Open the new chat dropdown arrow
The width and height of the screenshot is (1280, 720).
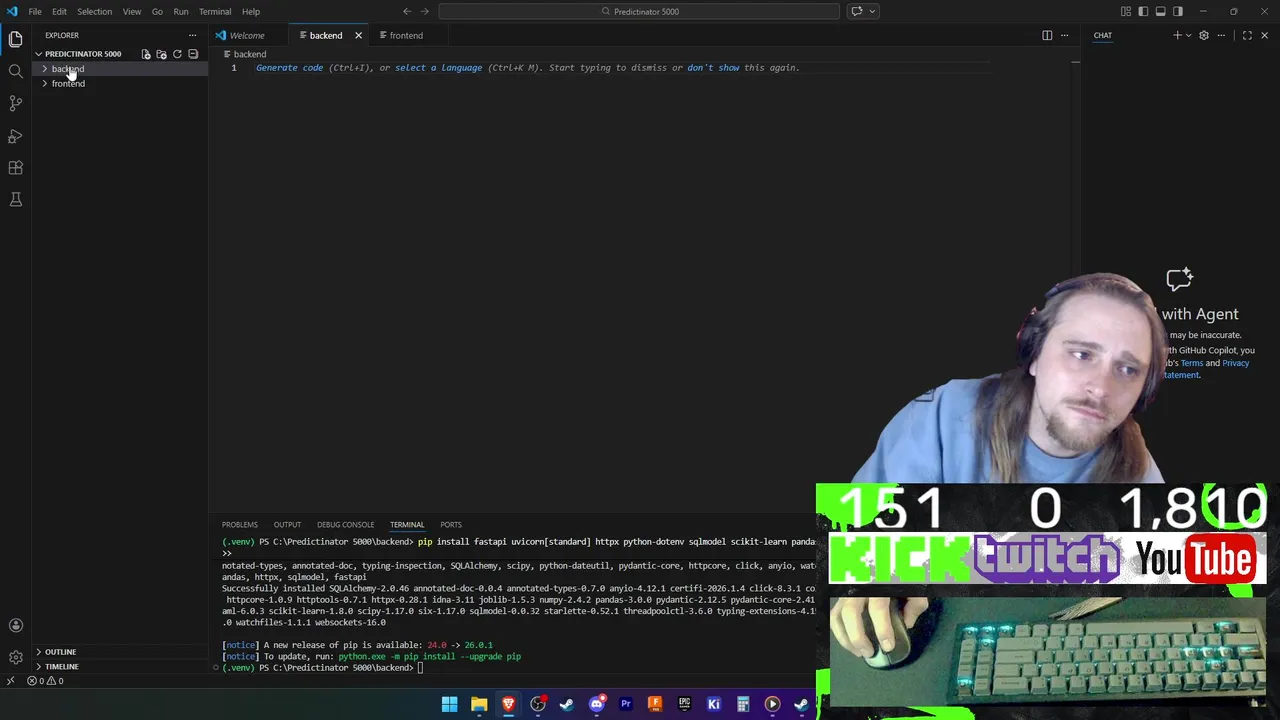pyautogui.click(x=1188, y=35)
